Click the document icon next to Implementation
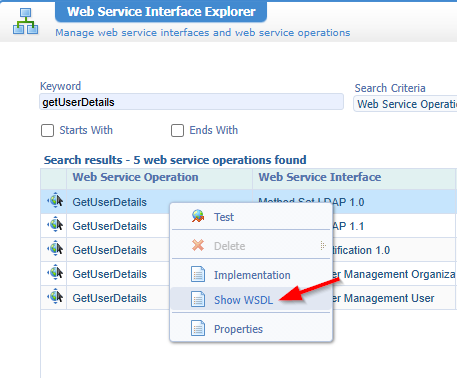This screenshot has width=457, height=378. (x=198, y=274)
